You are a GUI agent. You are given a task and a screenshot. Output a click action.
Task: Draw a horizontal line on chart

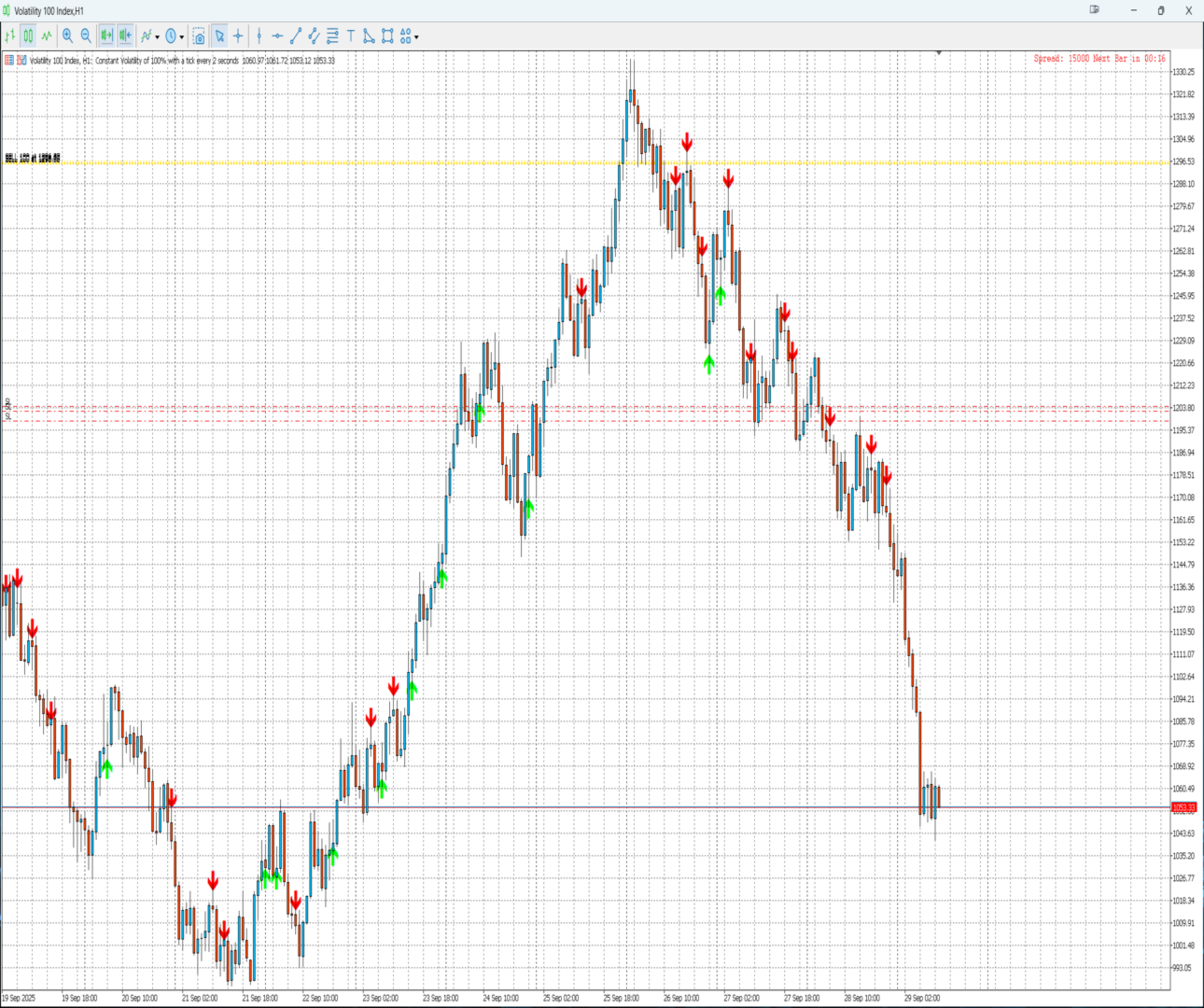(x=277, y=36)
